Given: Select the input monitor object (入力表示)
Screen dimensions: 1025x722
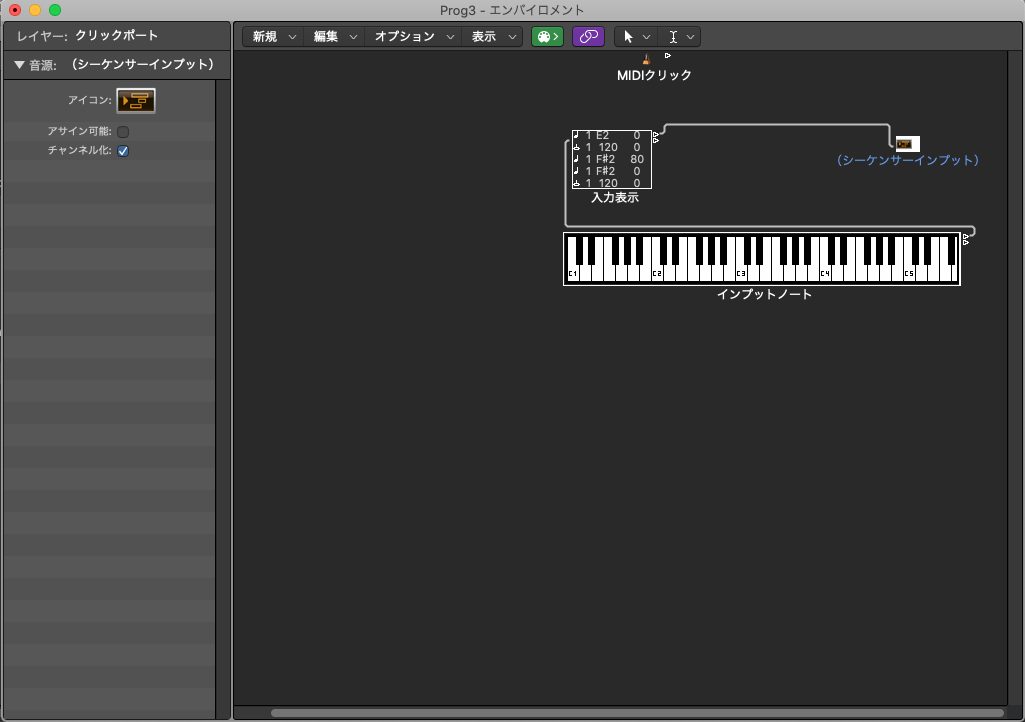Looking at the screenshot, I should [x=611, y=159].
